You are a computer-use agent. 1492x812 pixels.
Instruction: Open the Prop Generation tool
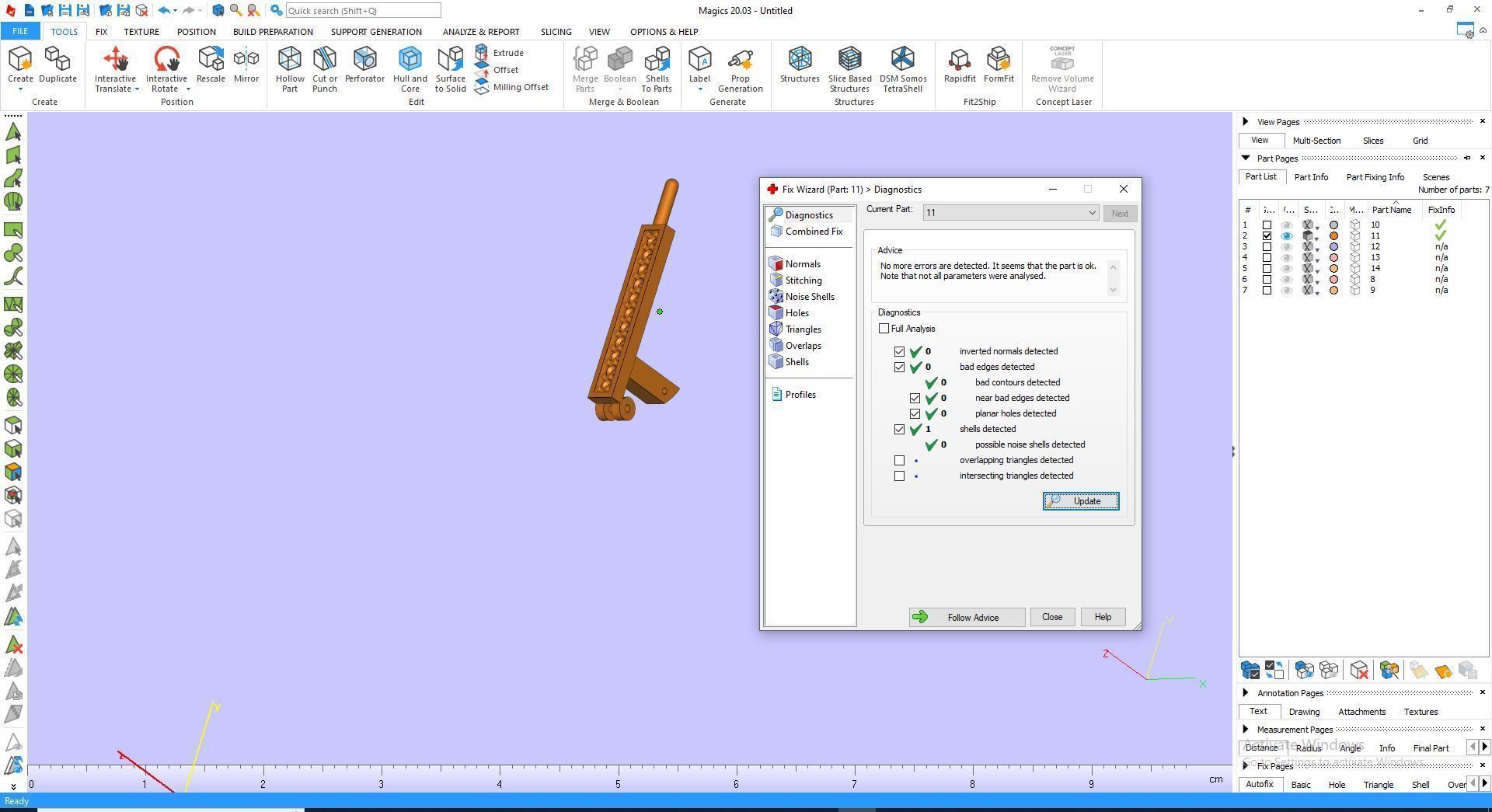click(x=740, y=69)
